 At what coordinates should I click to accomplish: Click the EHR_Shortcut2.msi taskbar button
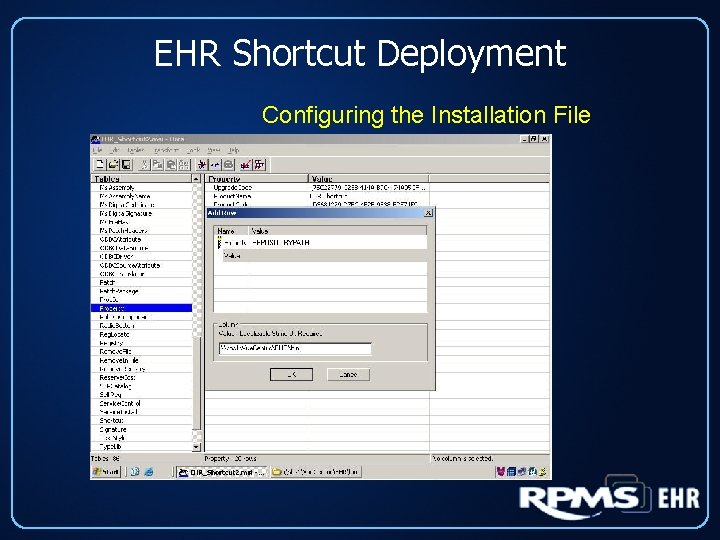pos(222,472)
